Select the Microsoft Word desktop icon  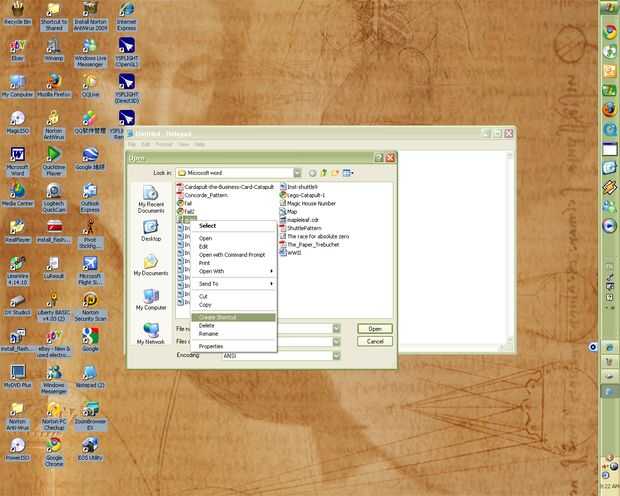17,161
